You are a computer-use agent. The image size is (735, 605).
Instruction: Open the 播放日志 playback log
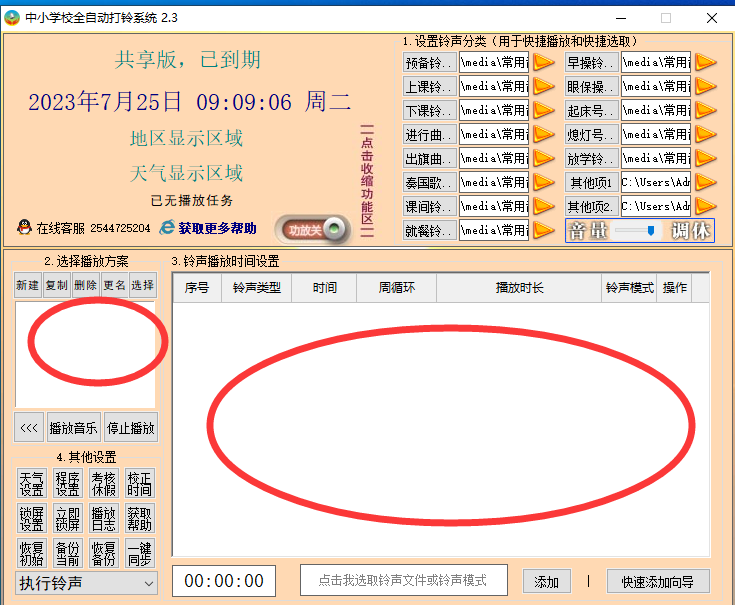pyautogui.click(x=104, y=518)
